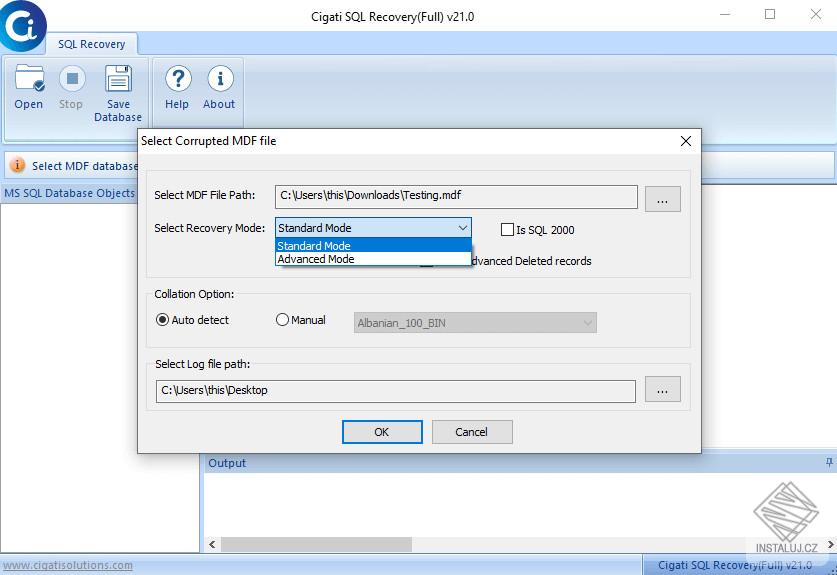The image size is (837, 575).
Task: Click the orange info icon beside Select MDF database
Action: [18, 166]
